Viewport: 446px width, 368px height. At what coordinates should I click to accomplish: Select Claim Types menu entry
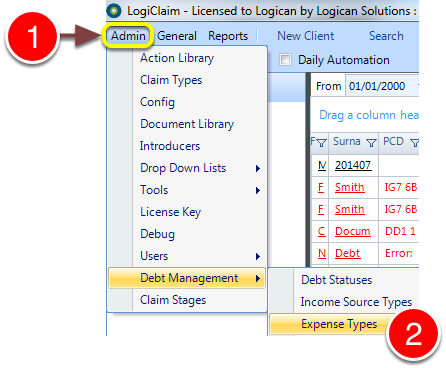click(187, 80)
